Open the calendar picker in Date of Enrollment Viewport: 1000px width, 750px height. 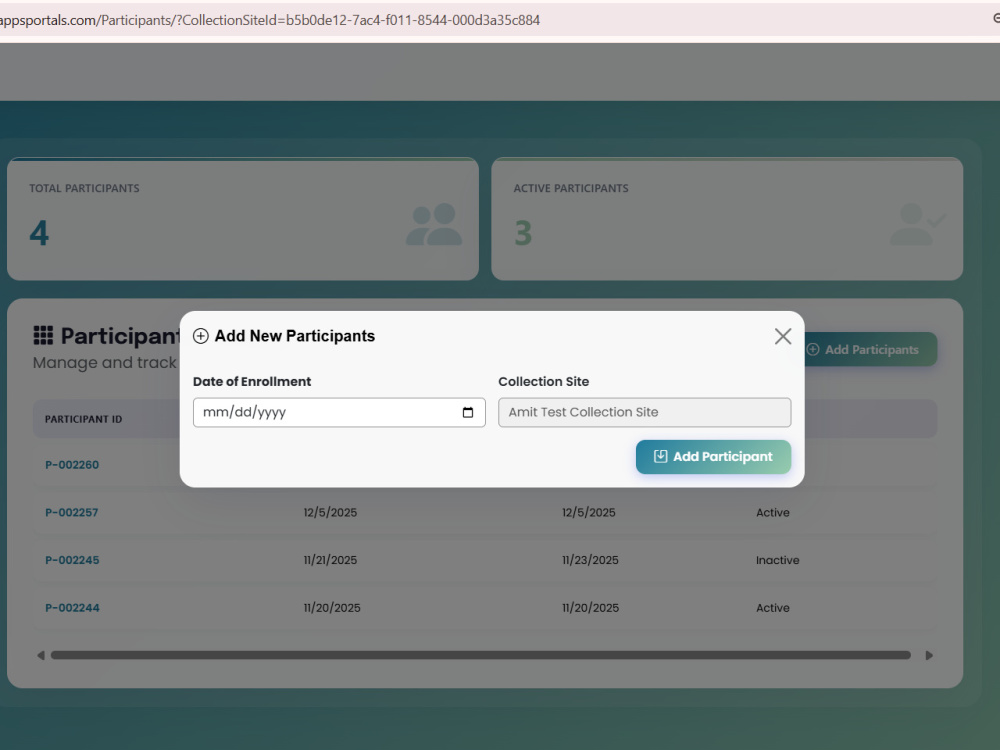467,413
